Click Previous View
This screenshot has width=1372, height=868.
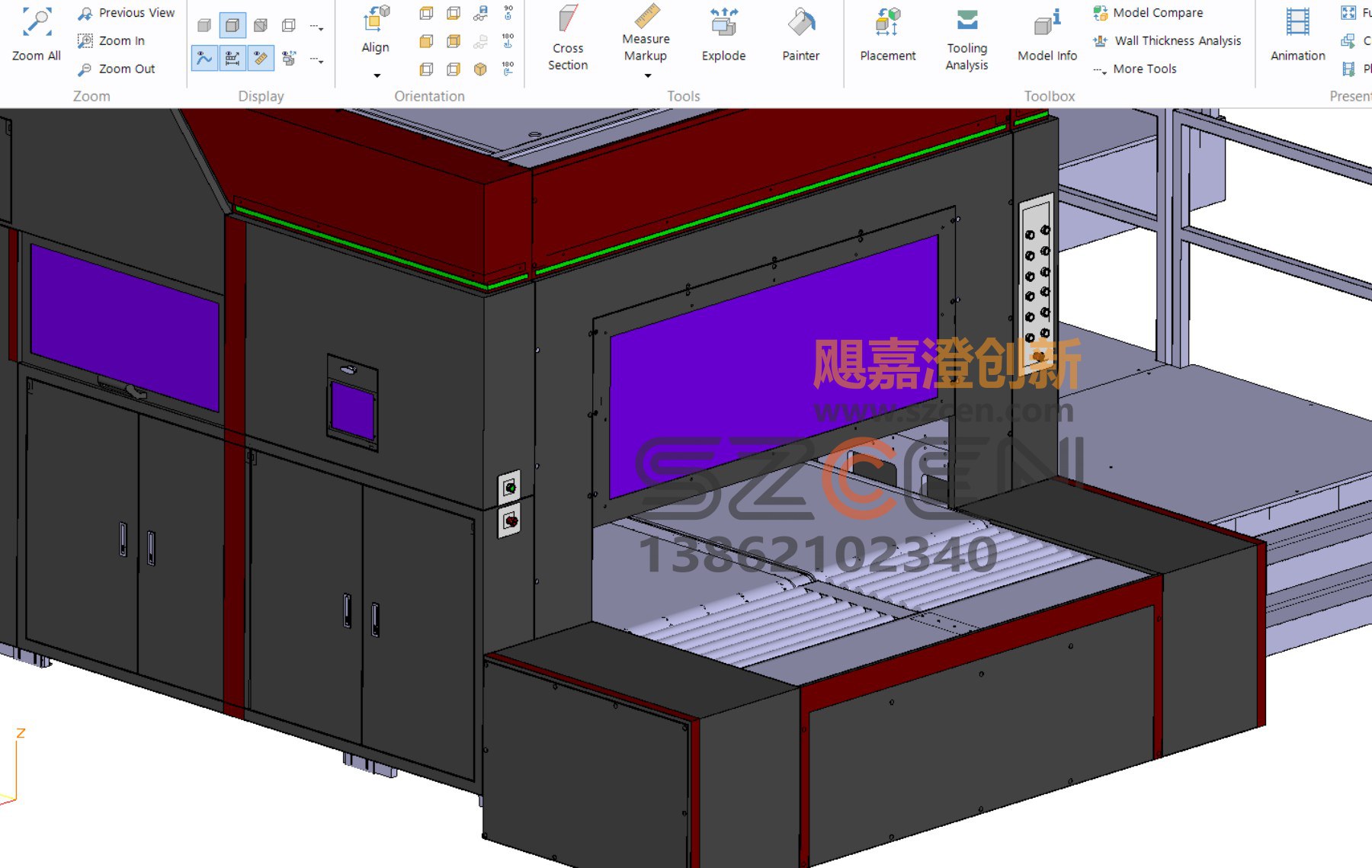click(127, 13)
